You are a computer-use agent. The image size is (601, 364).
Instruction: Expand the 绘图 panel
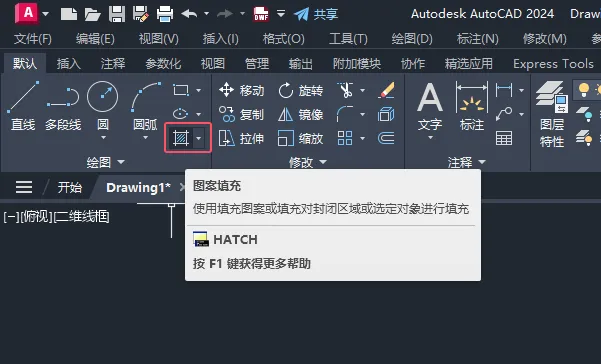[x=105, y=162]
